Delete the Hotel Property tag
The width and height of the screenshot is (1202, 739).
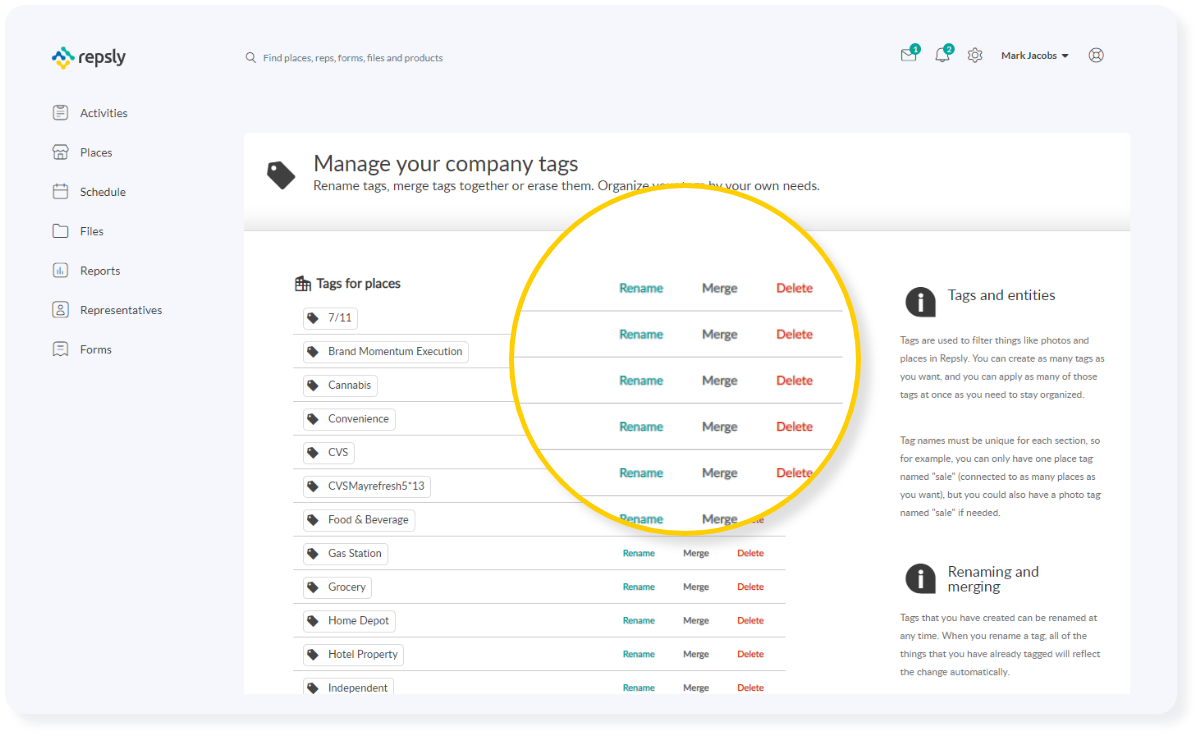[750, 654]
